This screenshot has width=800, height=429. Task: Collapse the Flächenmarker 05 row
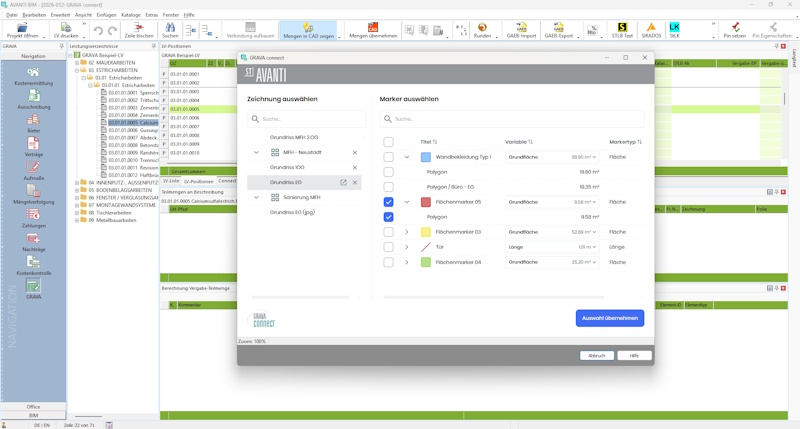(x=407, y=202)
